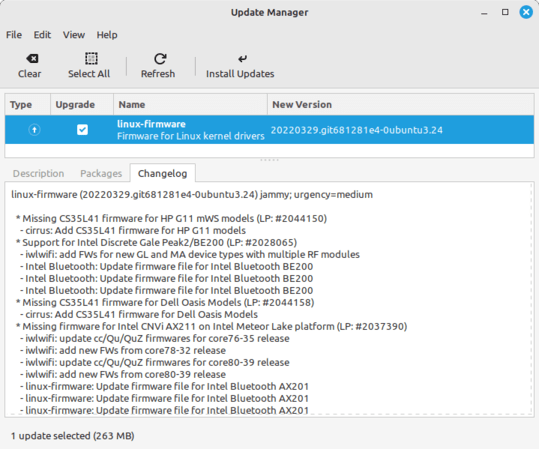Switch to the Description tab
This screenshot has width=539, height=449.
pos(38,173)
